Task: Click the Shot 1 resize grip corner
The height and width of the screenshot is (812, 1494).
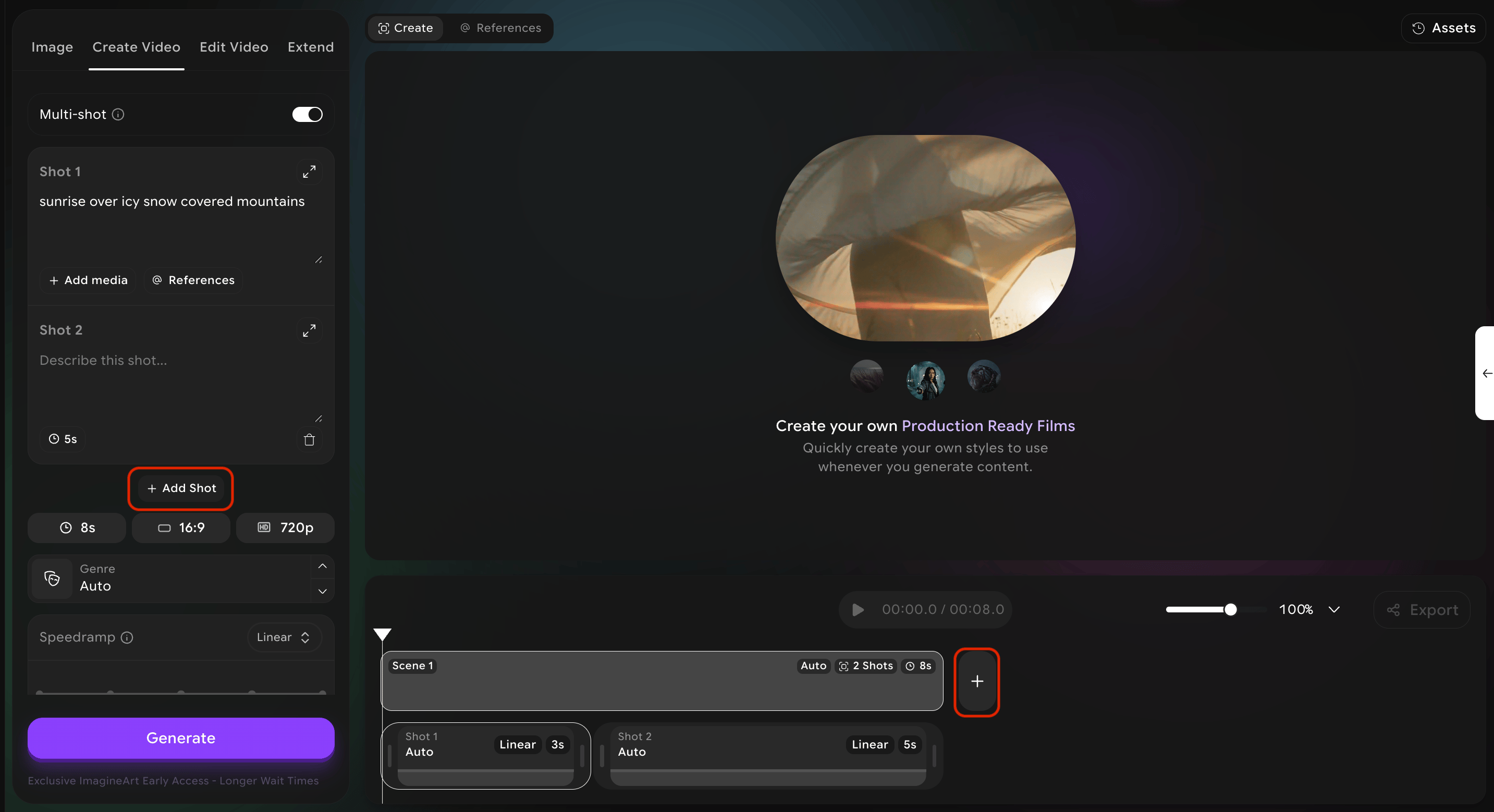Action: point(319,260)
